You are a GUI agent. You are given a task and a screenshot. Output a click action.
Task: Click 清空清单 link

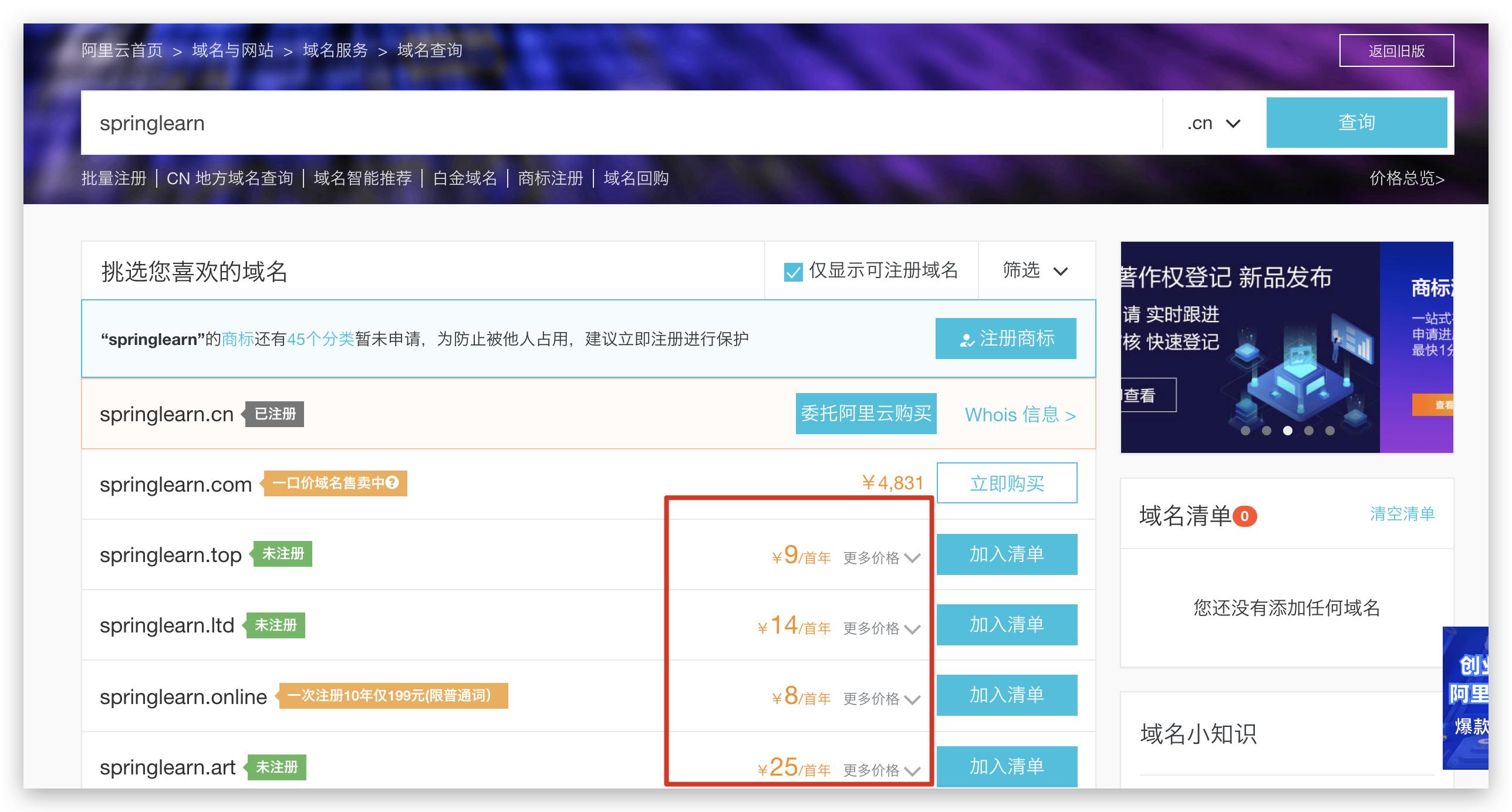[x=1402, y=514]
